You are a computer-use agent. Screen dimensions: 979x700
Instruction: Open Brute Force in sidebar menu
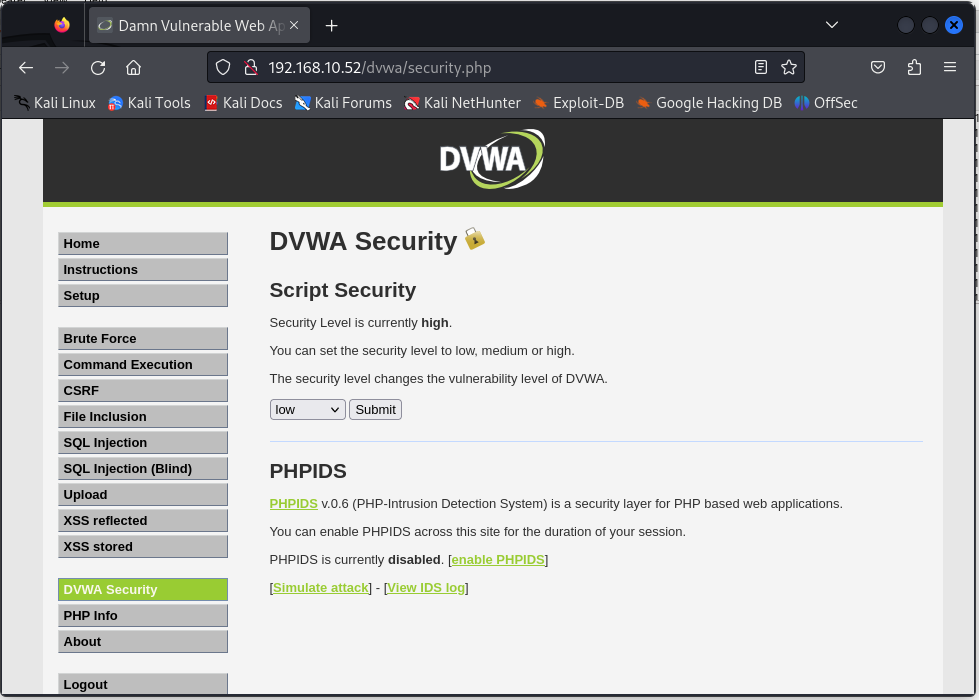[143, 338]
